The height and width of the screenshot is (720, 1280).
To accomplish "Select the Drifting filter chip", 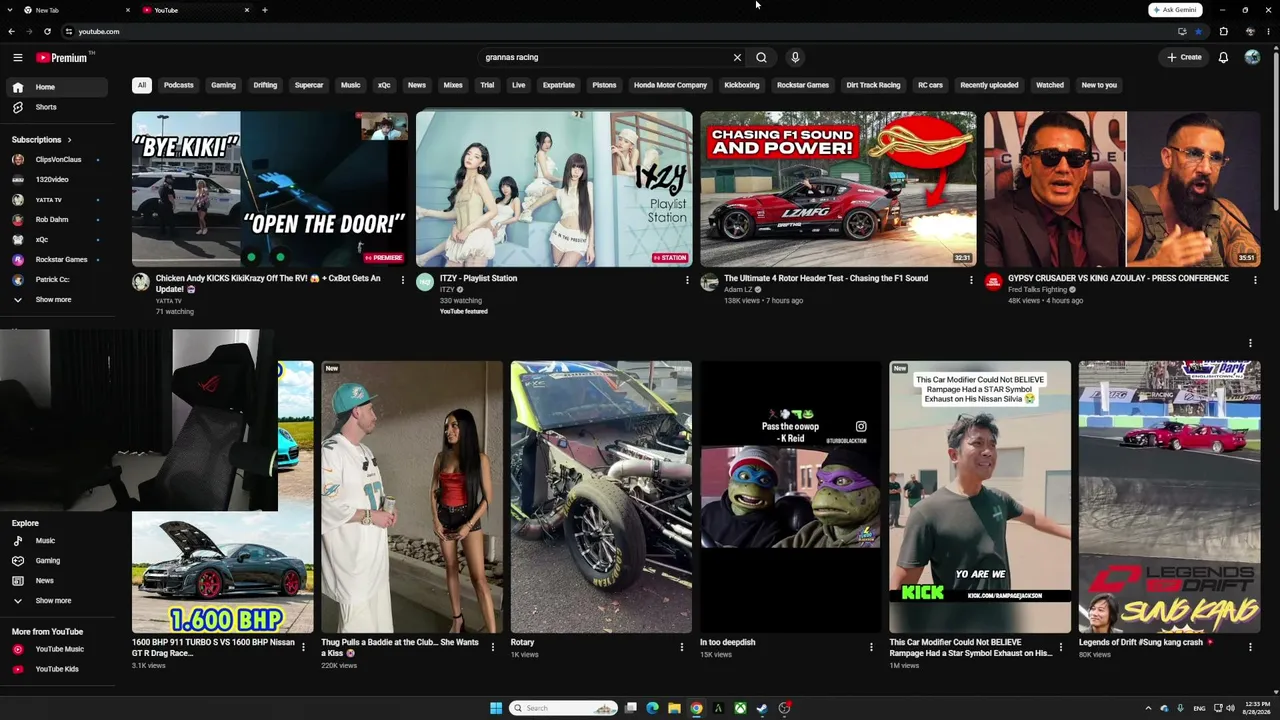I will pos(265,85).
